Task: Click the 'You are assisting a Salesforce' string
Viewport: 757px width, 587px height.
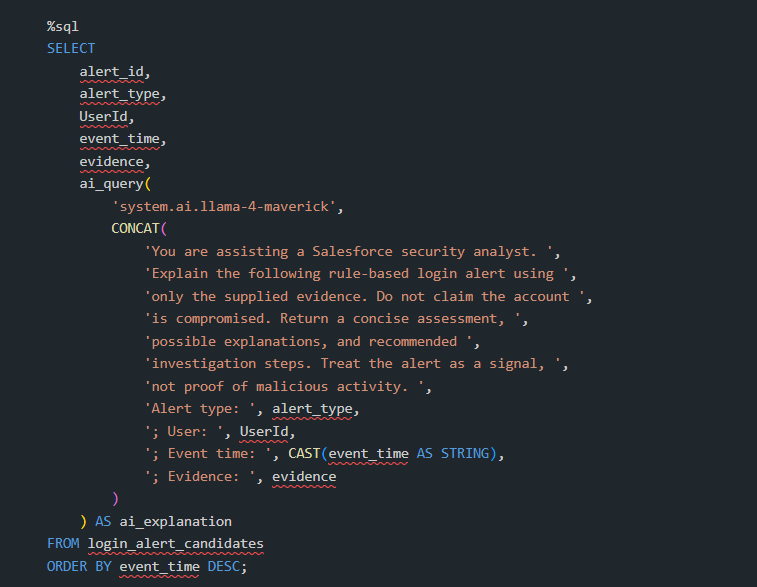Action: pyautogui.click(x=349, y=252)
